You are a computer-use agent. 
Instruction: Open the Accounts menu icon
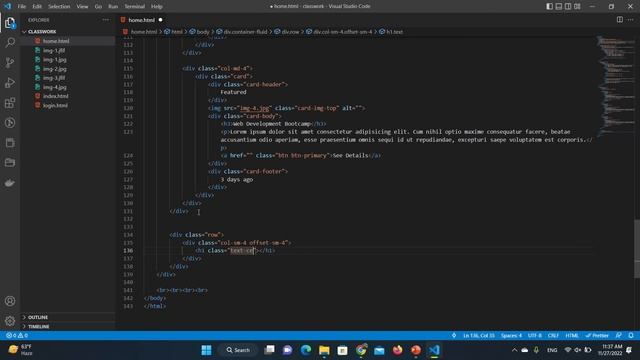[10, 301]
